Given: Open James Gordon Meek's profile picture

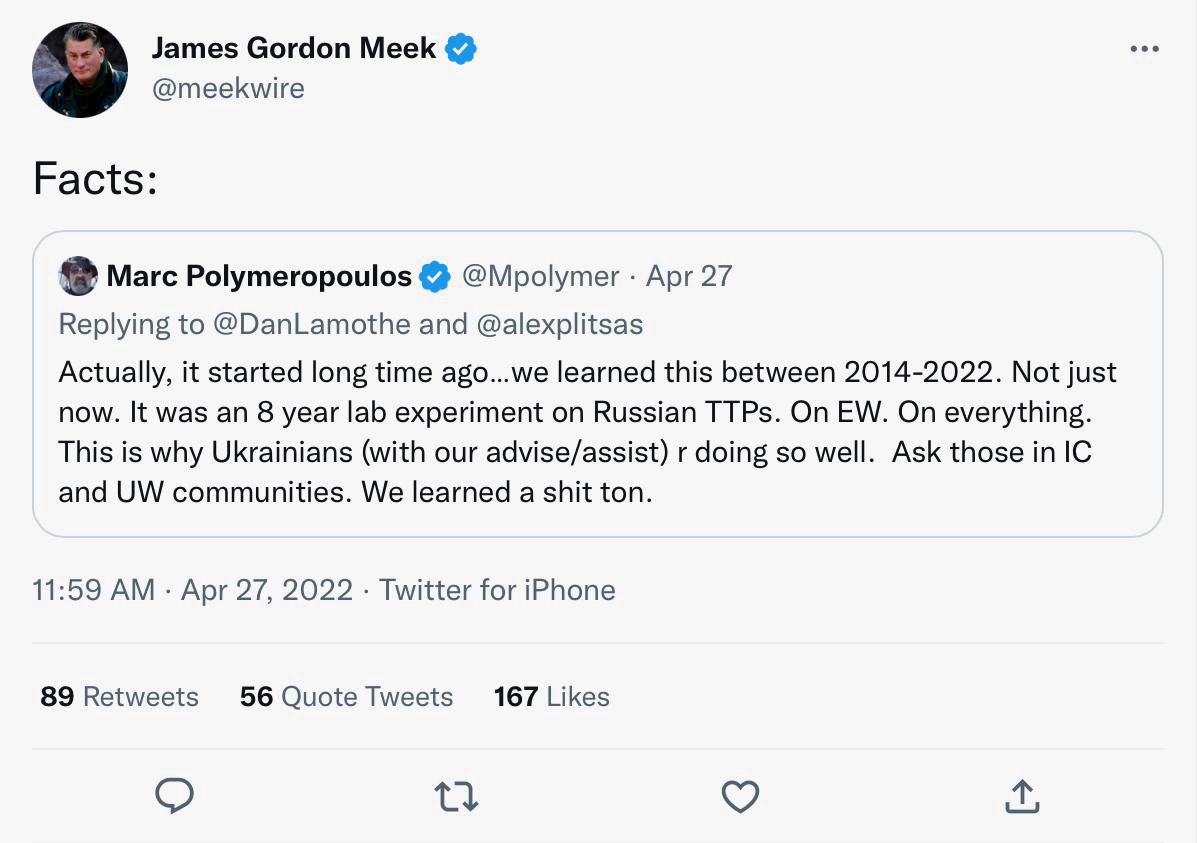Looking at the screenshot, I should pos(80,70).
